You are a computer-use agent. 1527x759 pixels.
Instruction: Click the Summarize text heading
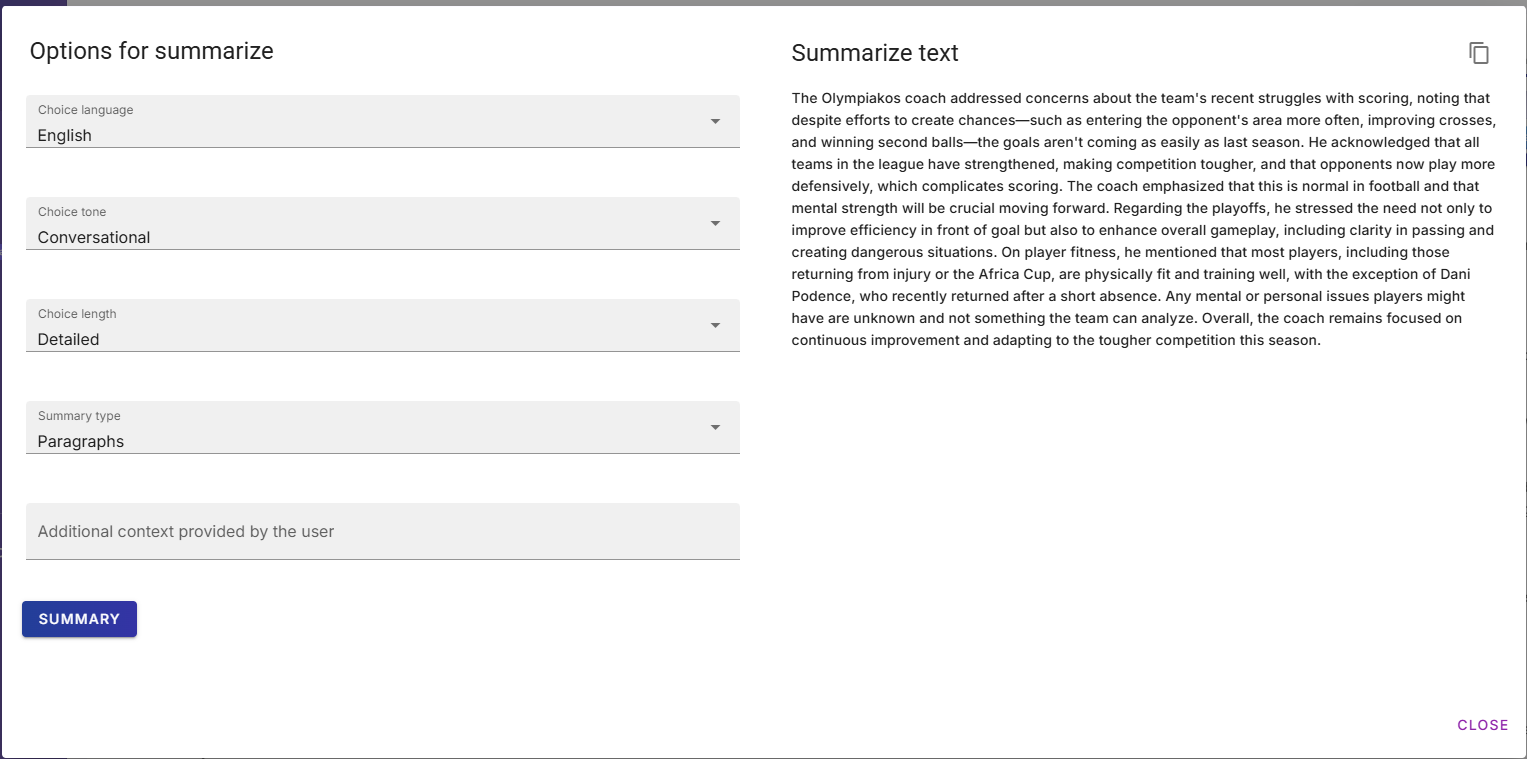click(874, 53)
